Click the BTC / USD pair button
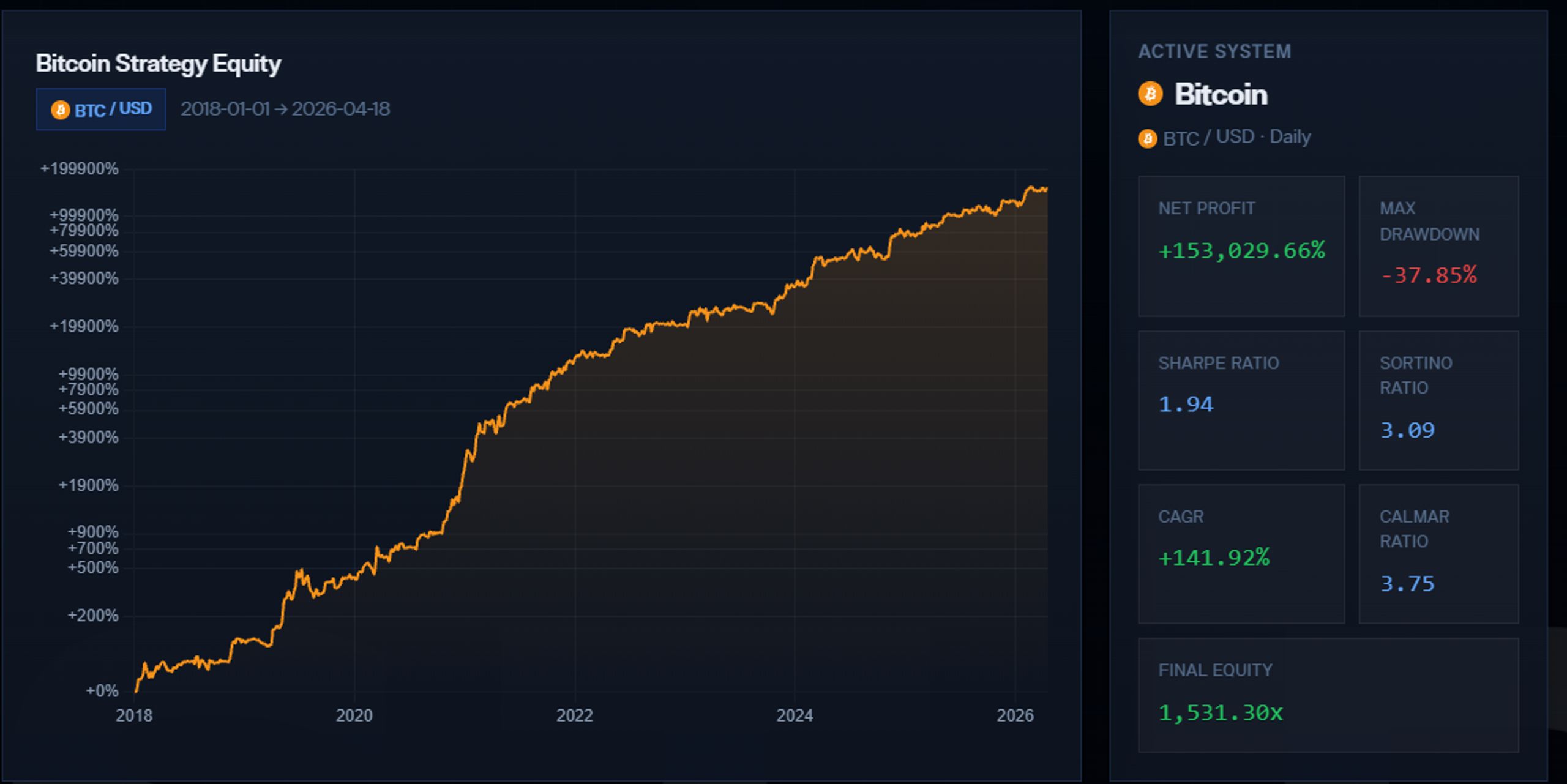The image size is (1567, 784). click(x=101, y=109)
